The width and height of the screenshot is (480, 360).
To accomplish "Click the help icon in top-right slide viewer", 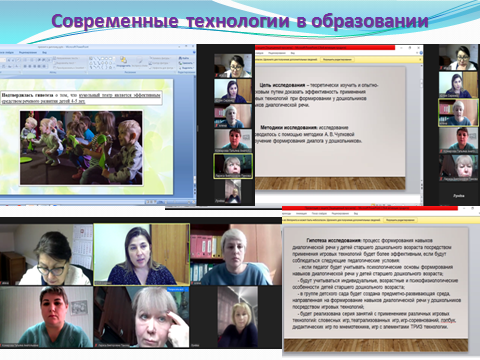I will pyautogui.click(x=420, y=53).
